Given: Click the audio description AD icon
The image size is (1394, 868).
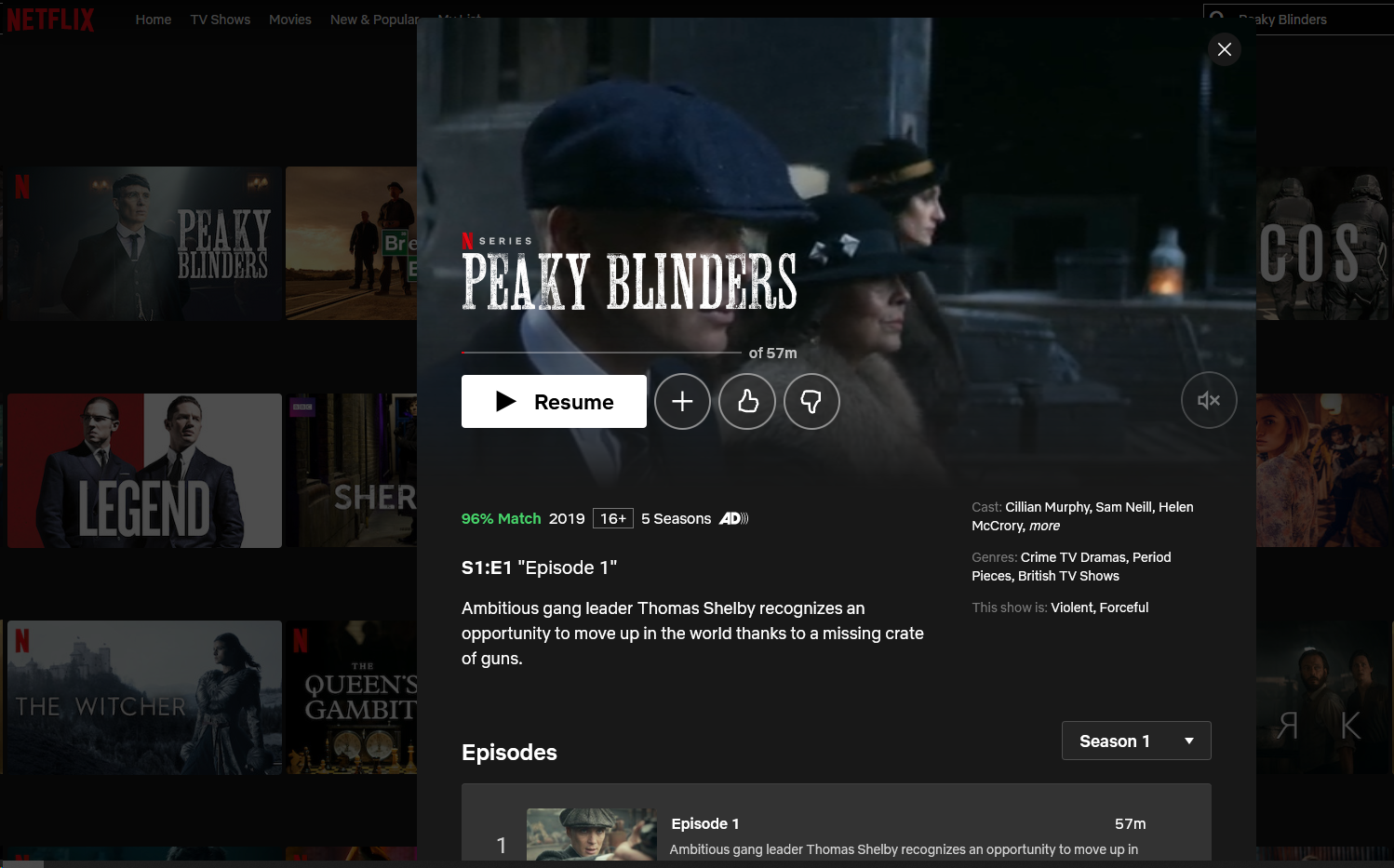Looking at the screenshot, I should pos(733,518).
